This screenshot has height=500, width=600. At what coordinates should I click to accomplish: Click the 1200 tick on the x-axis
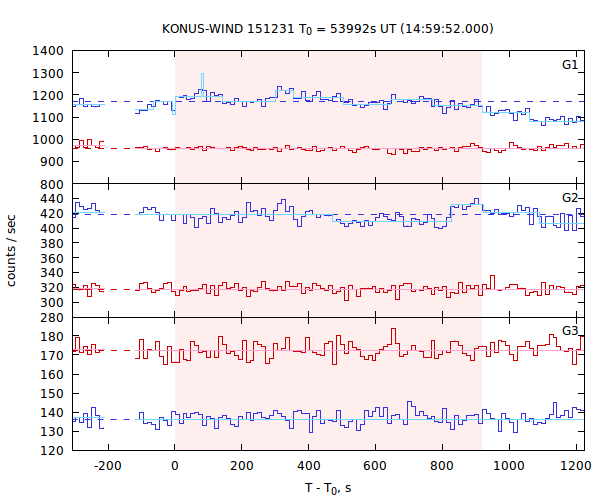click(x=576, y=466)
